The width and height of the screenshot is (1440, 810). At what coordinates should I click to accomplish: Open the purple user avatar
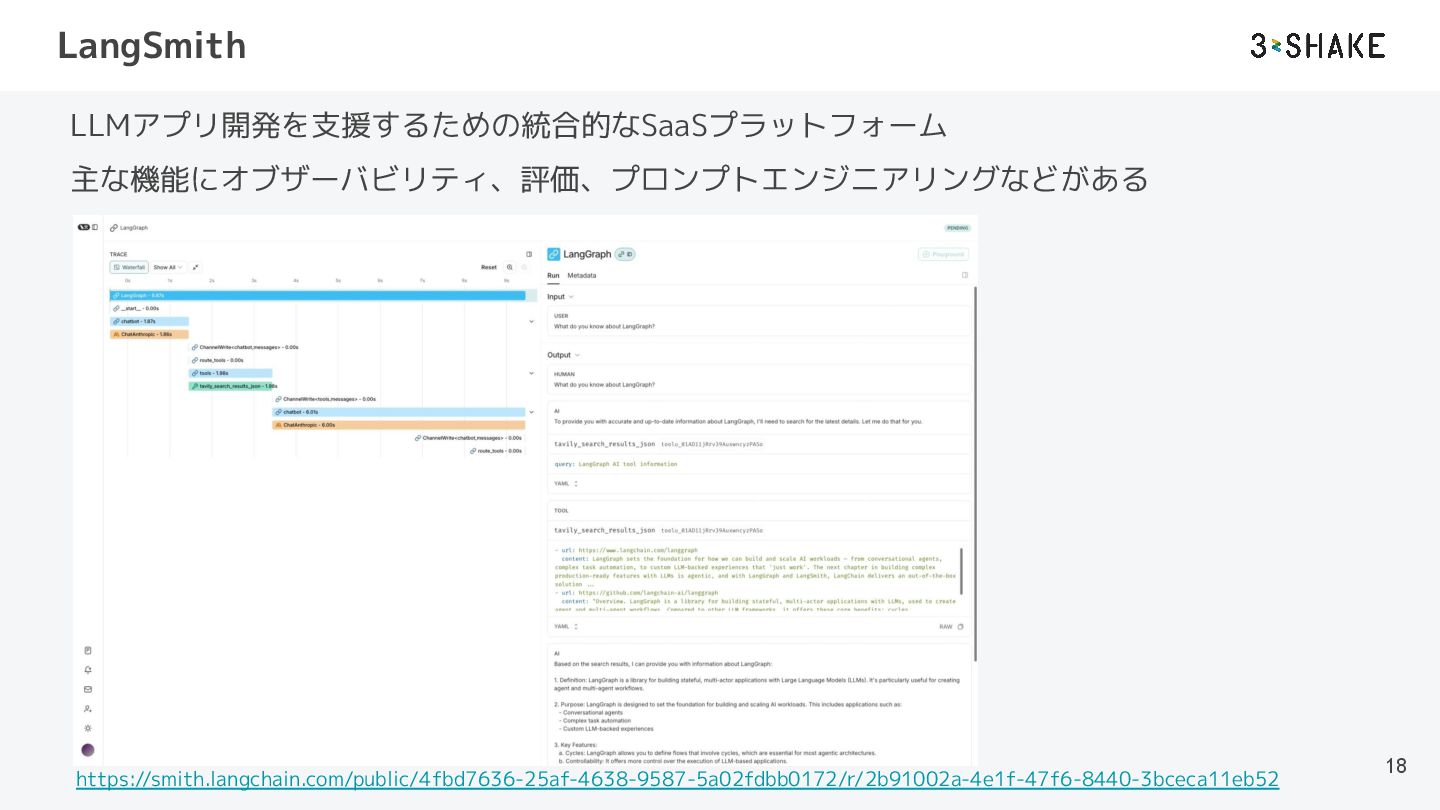tap(88, 750)
